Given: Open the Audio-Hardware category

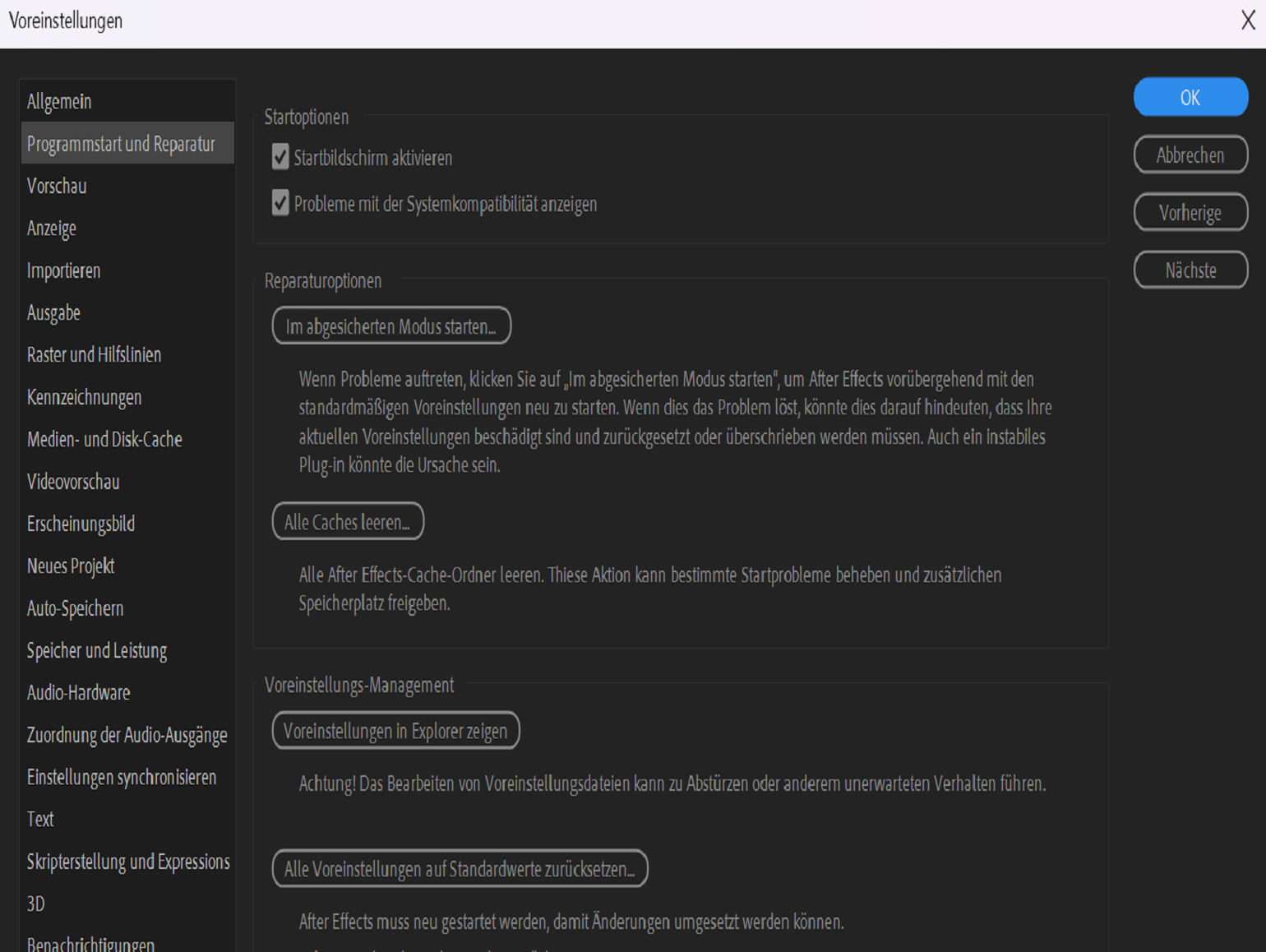Looking at the screenshot, I should pyautogui.click(x=127, y=693).
